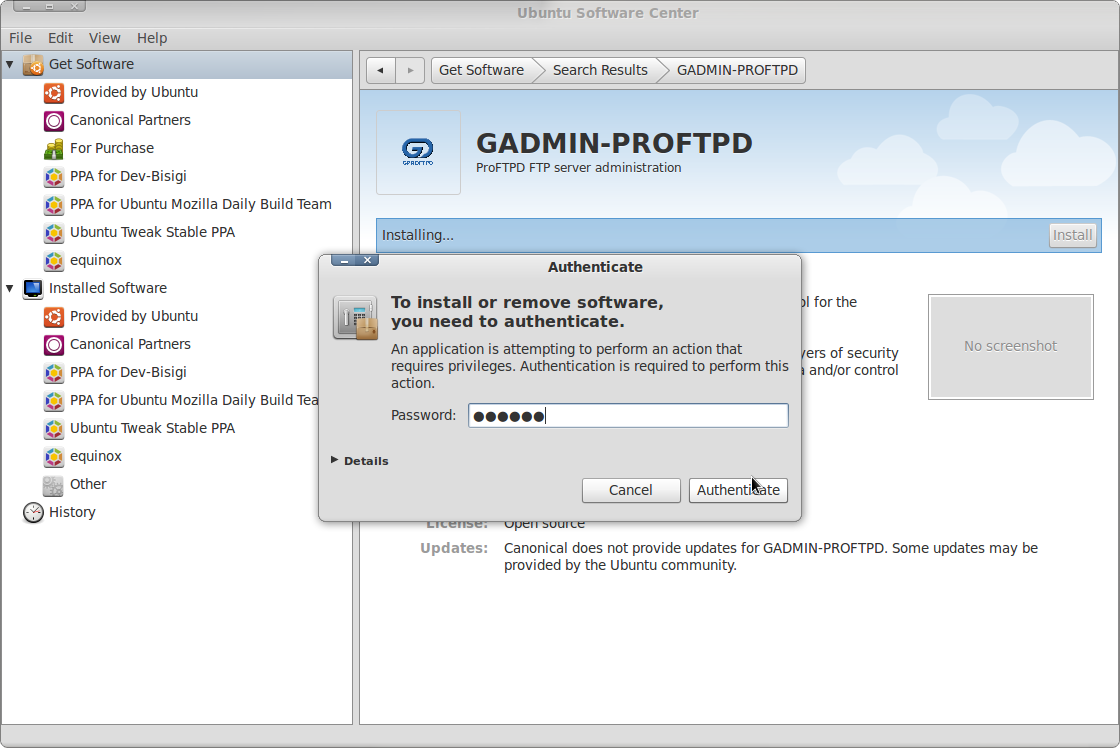Click PPA for Dev-Bisigi icon under Get Software

[54, 176]
